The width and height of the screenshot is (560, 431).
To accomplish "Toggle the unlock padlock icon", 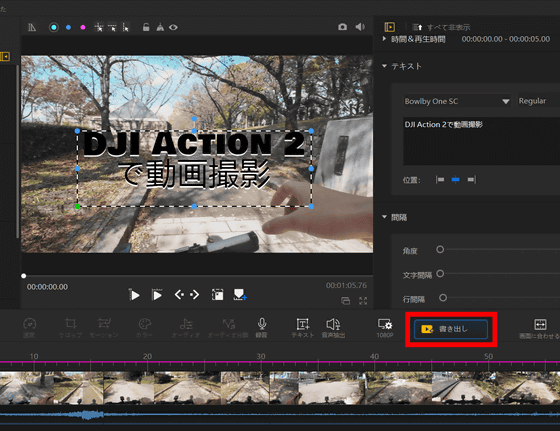I will coord(146,27).
